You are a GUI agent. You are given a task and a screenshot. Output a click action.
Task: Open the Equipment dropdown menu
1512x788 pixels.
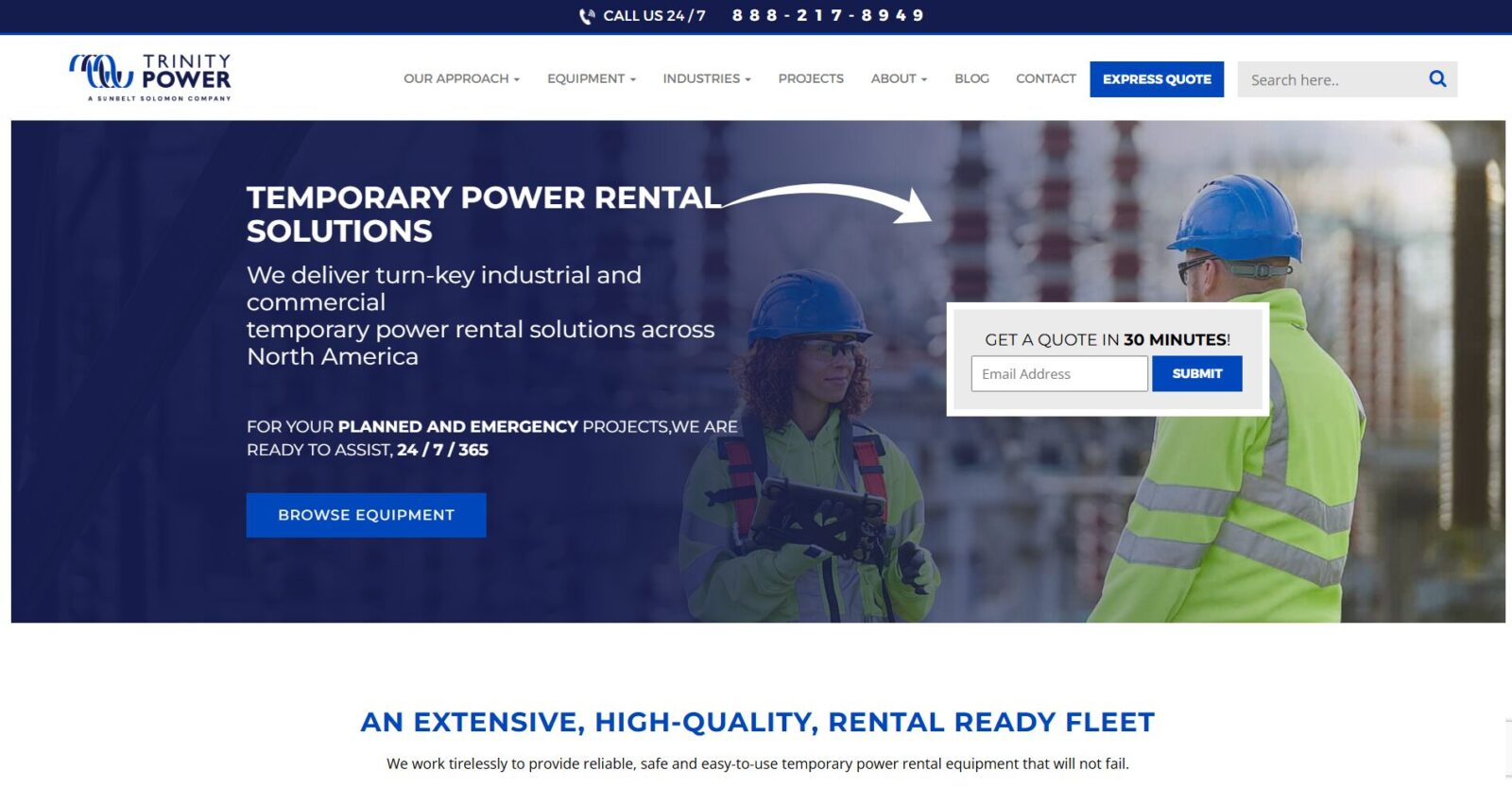[x=591, y=79]
